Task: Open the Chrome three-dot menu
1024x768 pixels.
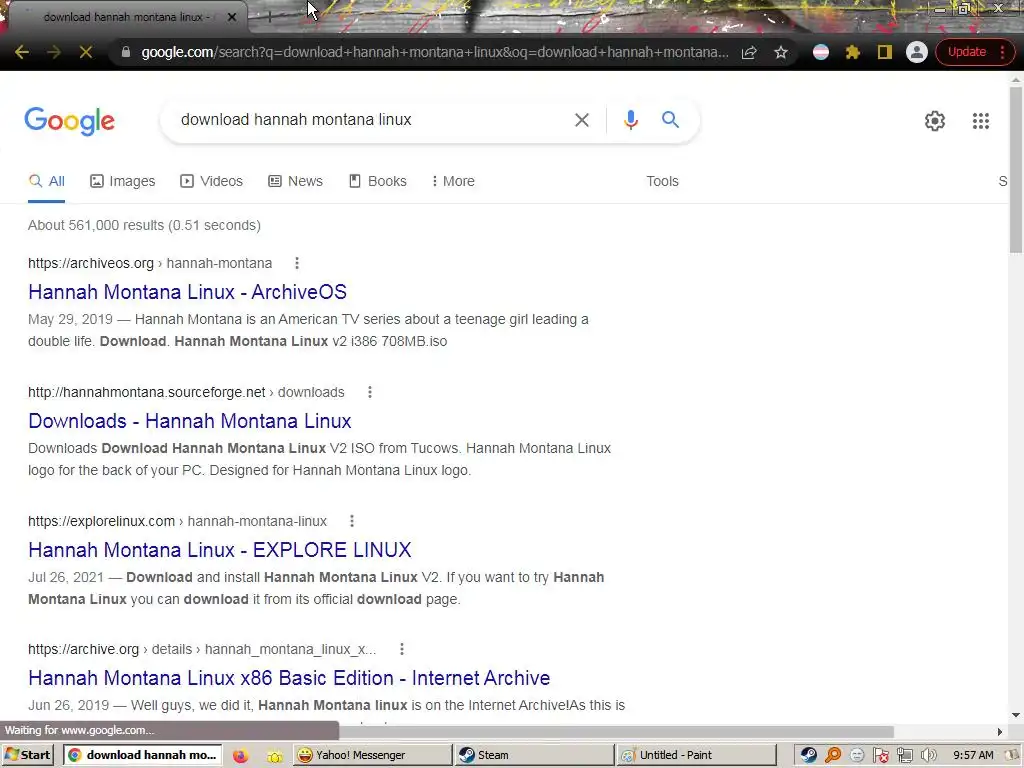Action: click(1002, 52)
